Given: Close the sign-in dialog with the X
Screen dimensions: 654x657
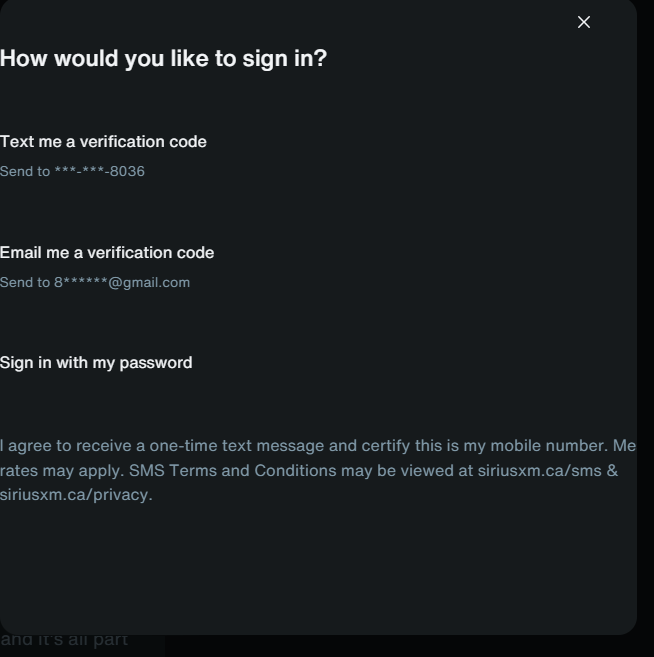Looking at the screenshot, I should tap(584, 22).
